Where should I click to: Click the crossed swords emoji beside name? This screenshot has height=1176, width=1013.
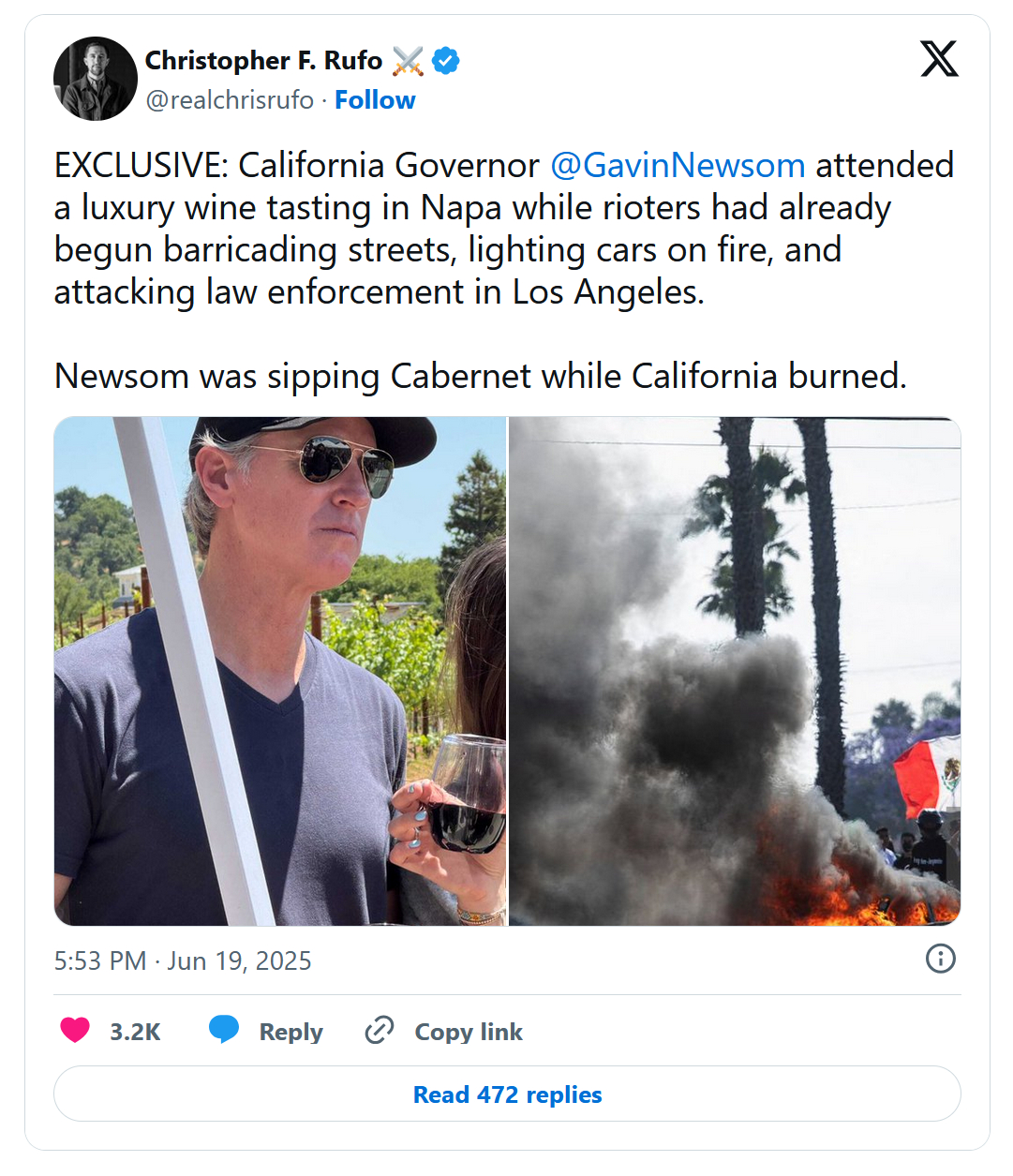pyautogui.click(x=408, y=61)
